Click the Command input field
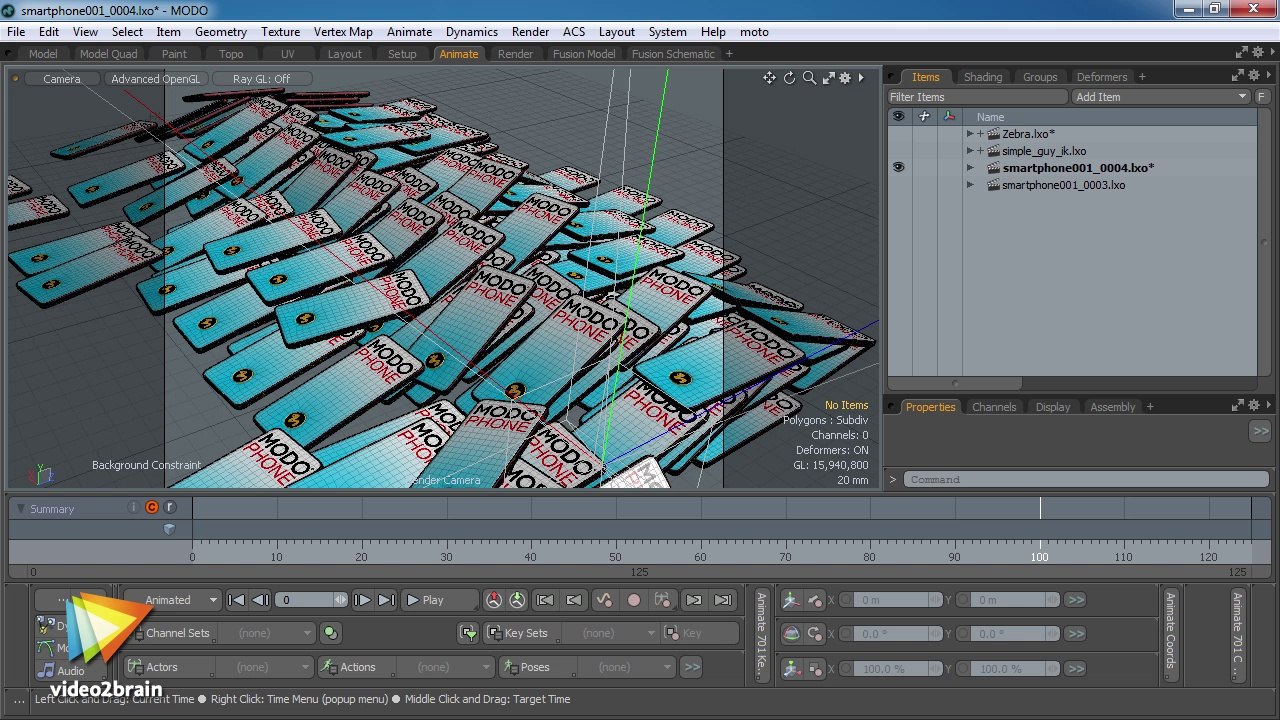This screenshot has width=1280, height=720. coord(1087,480)
